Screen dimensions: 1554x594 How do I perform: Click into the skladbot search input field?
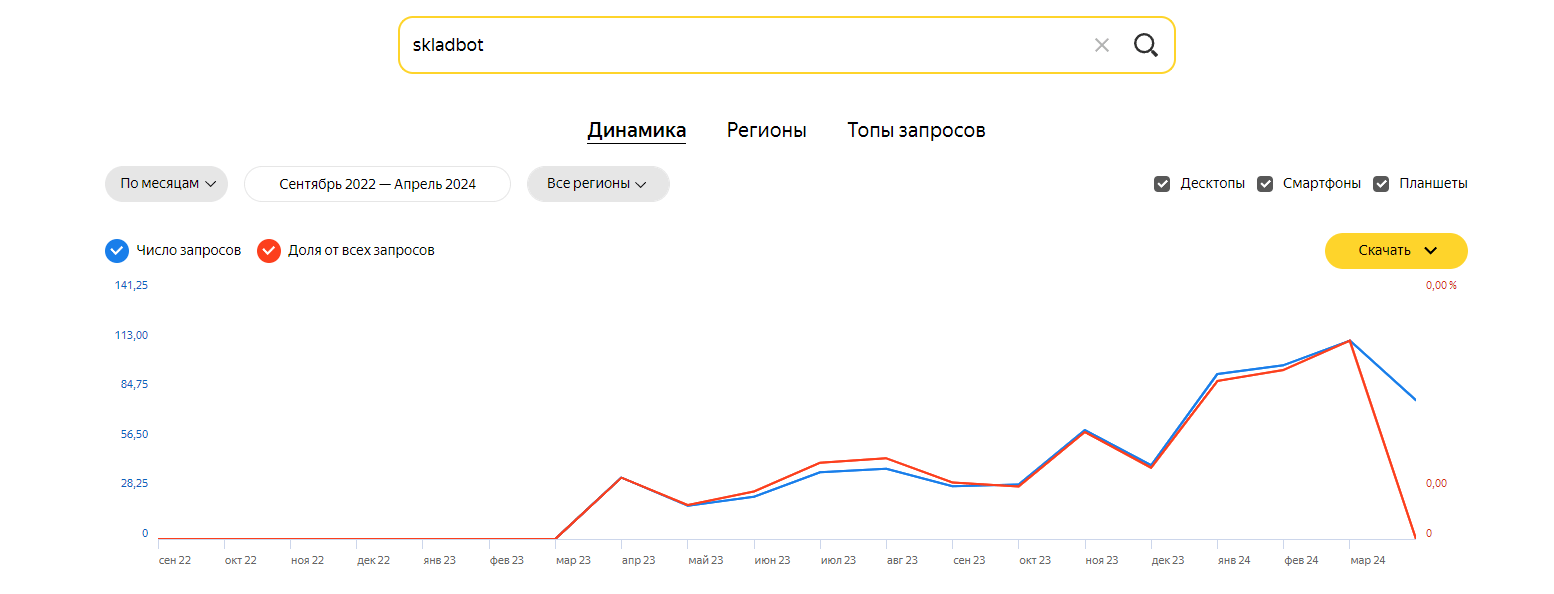(740, 45)
